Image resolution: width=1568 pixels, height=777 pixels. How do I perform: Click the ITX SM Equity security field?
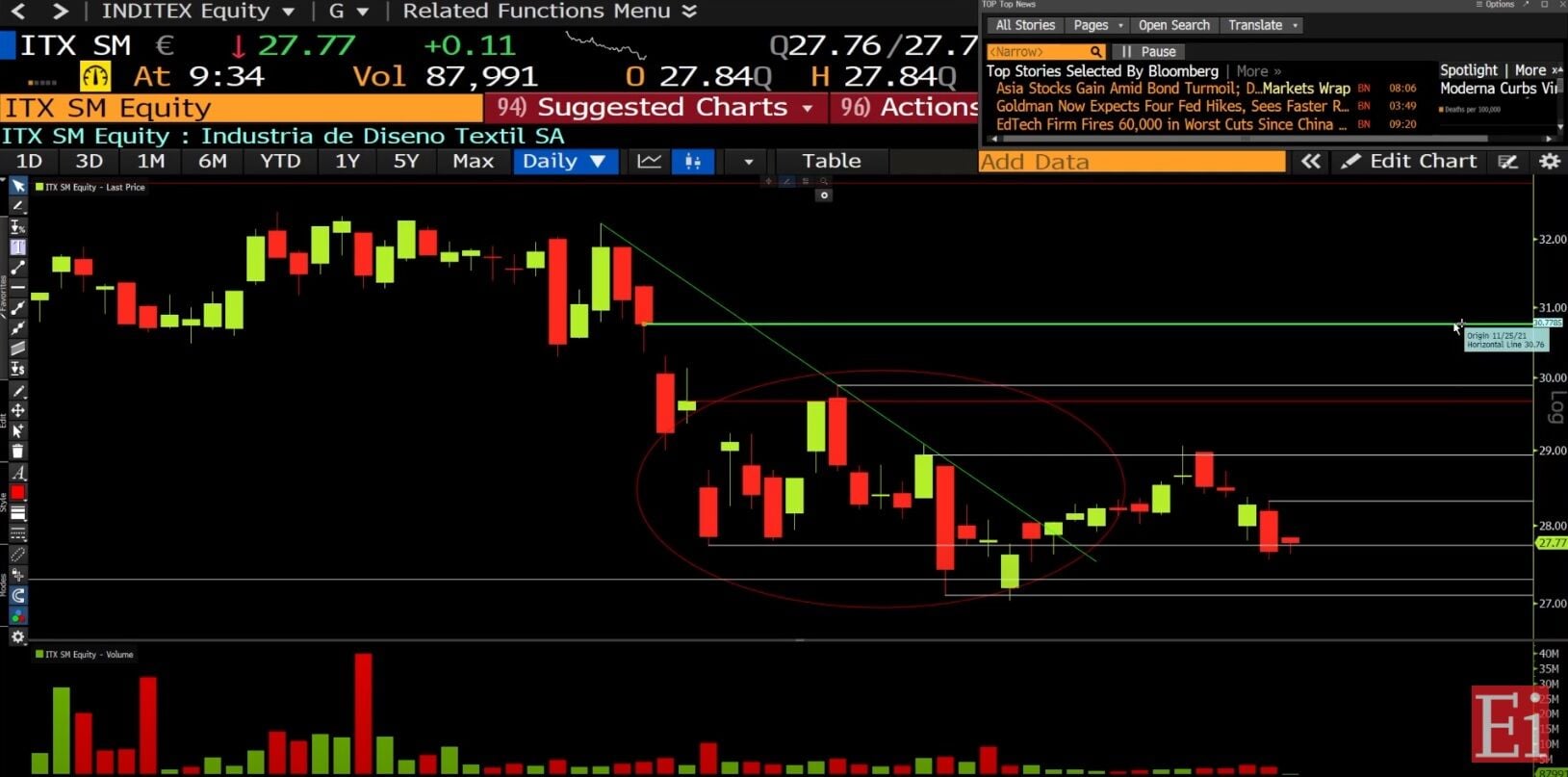tap(242, 107)
